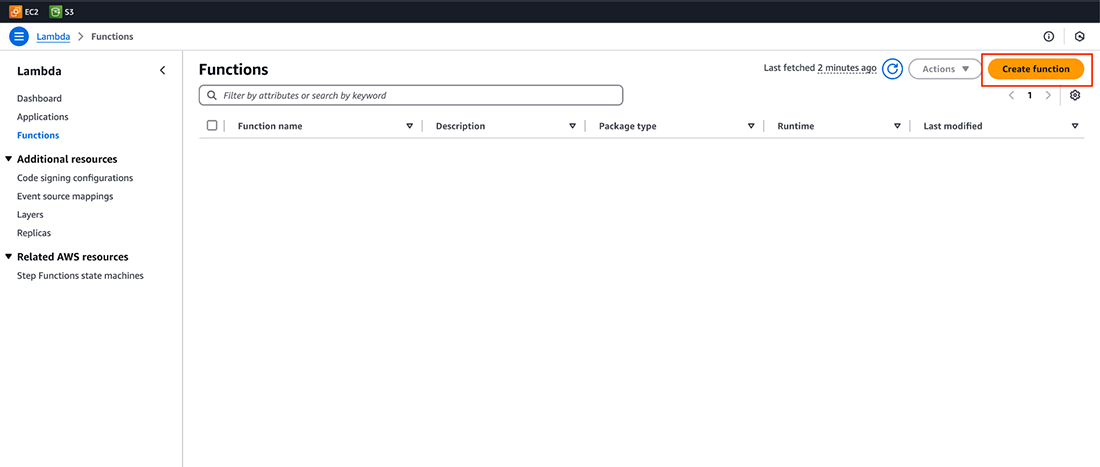Image resolution: width=1100 pixels, height=467 pixels.
Task: Click page number 1
Action: (x=1030, y=95)
